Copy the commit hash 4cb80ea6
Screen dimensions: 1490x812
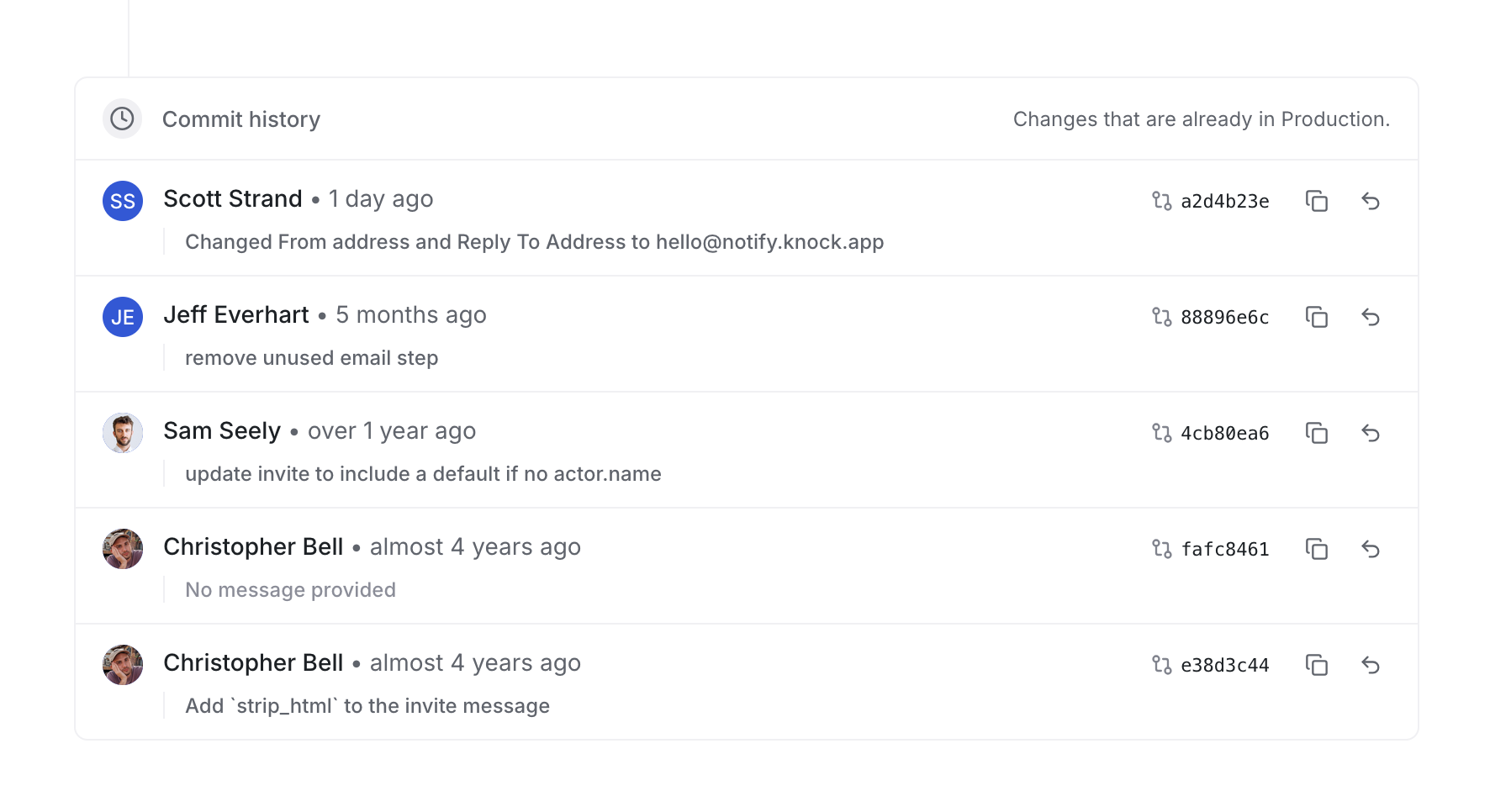(1317, 433)
